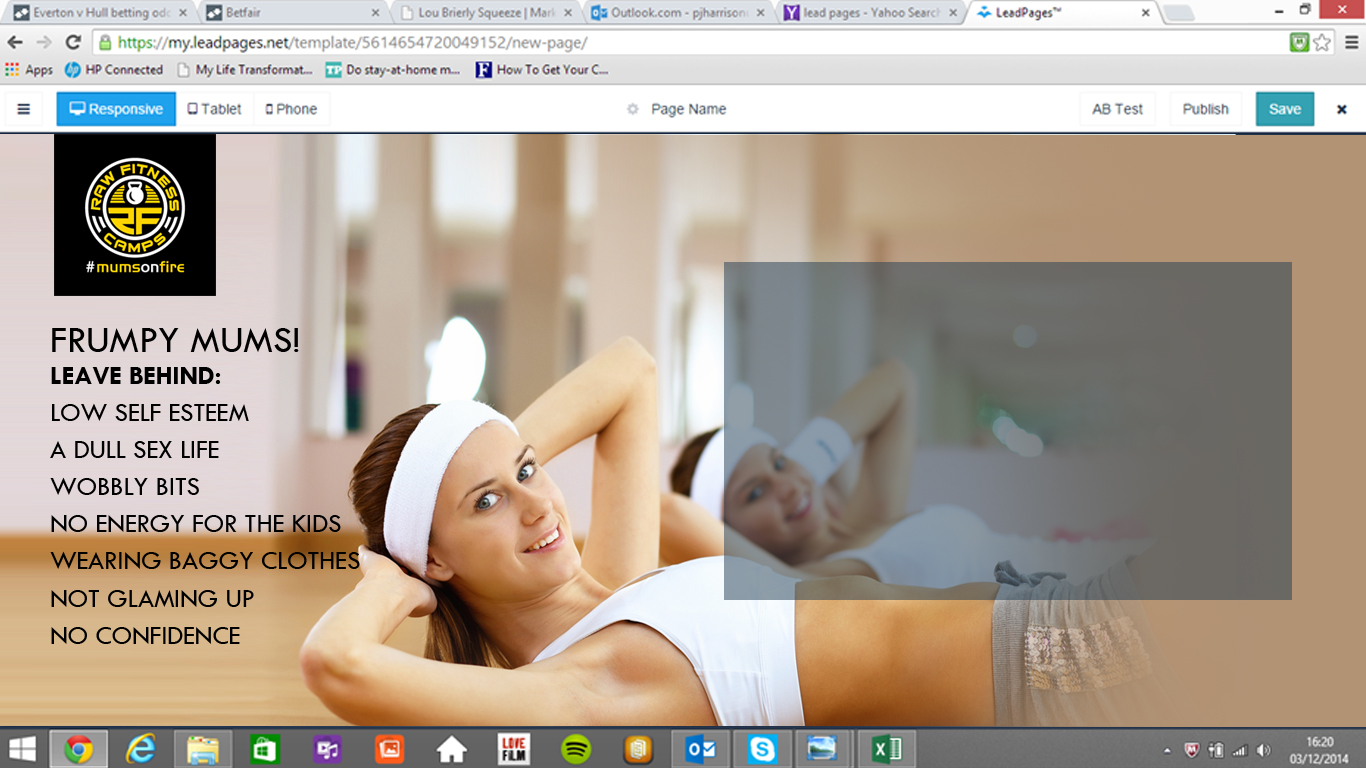The height and width of the screenshot is (768, 1366).
Task: Switch to Responsive preview mode
Action: point(116,109)
